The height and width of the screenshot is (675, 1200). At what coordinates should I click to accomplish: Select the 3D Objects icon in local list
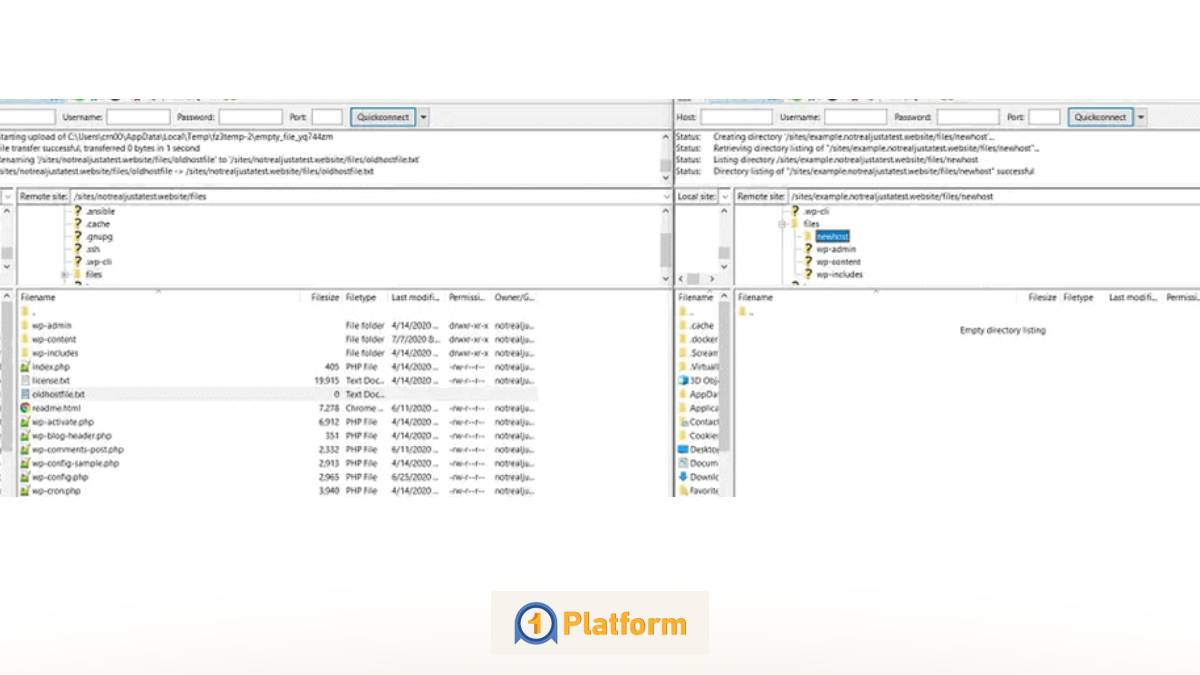pyautogui.click(x=683, y=380)
